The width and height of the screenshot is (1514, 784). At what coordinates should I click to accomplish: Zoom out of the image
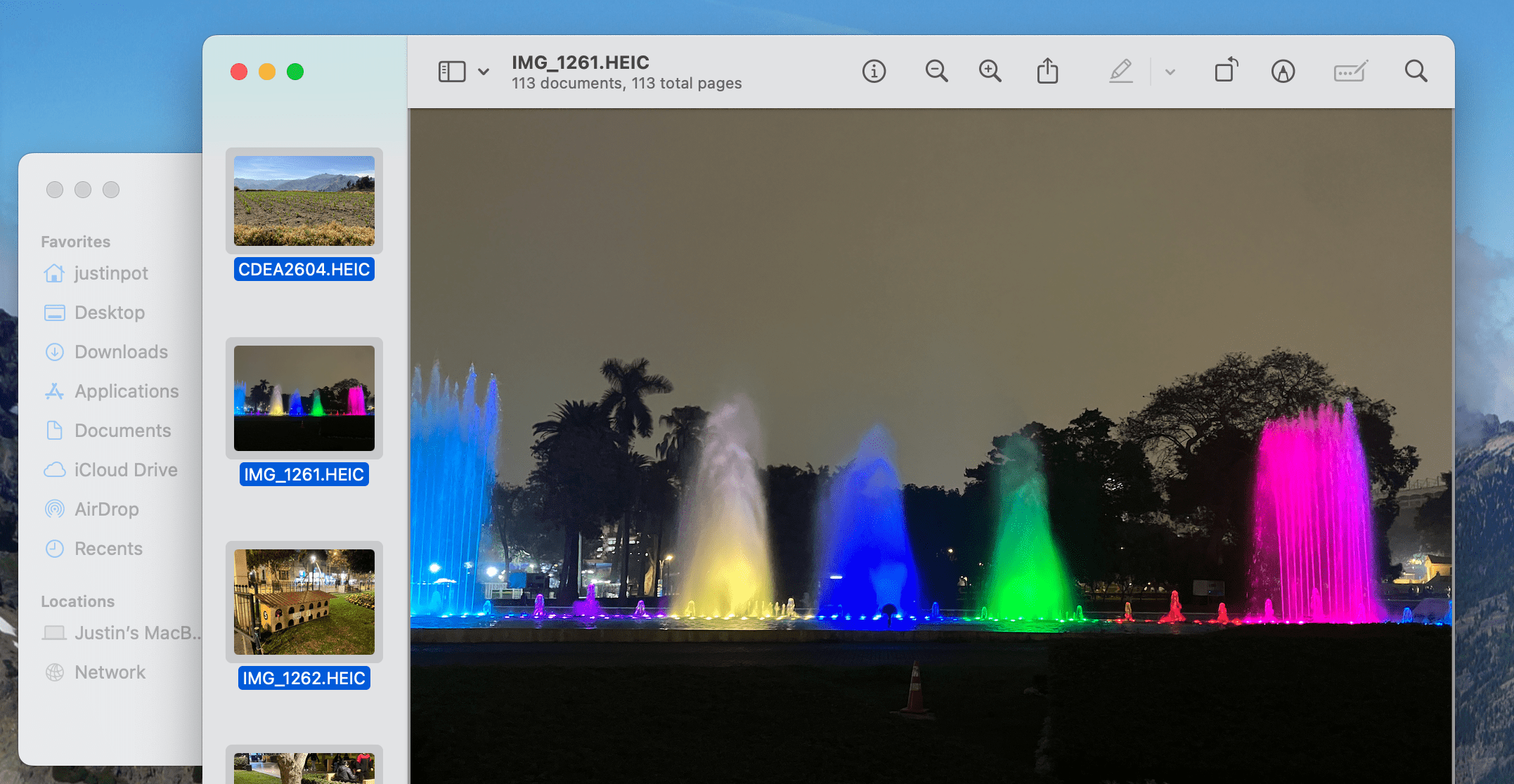pyautogui.click(x=936, y=72)
